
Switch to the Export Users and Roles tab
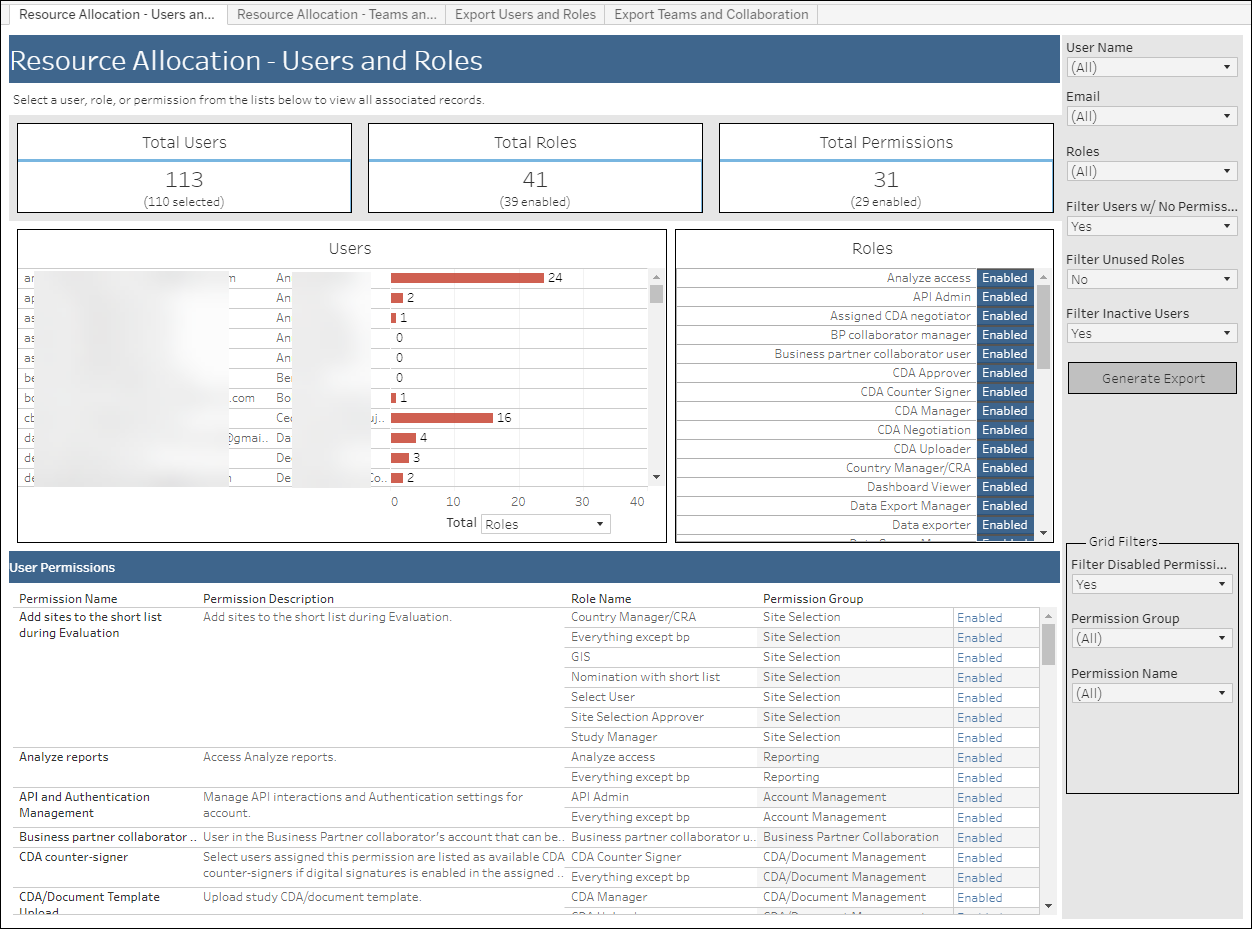[525, 14]
